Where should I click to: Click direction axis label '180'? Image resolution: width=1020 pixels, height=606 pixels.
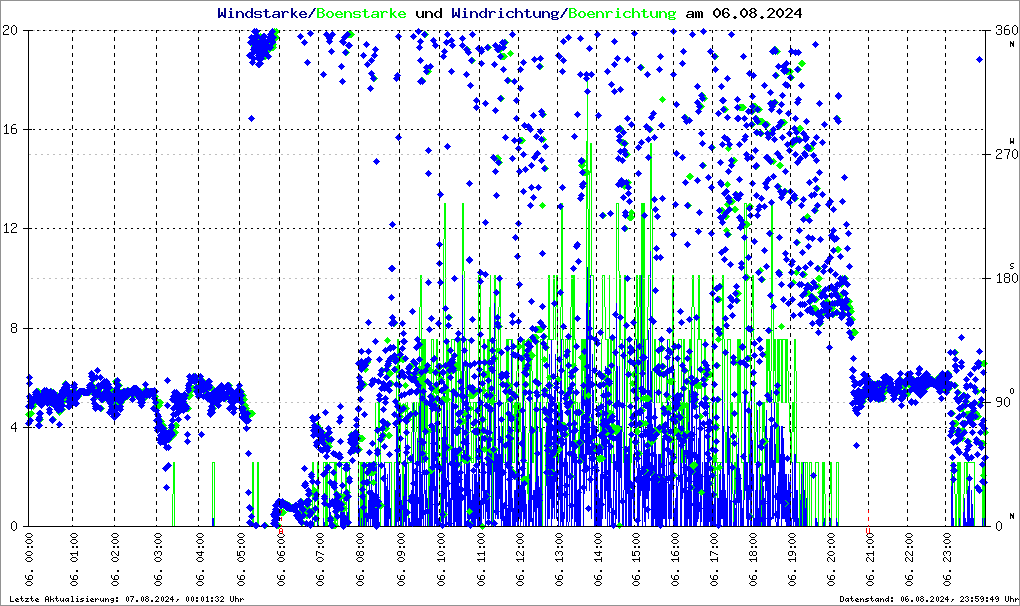[1006, 278]
